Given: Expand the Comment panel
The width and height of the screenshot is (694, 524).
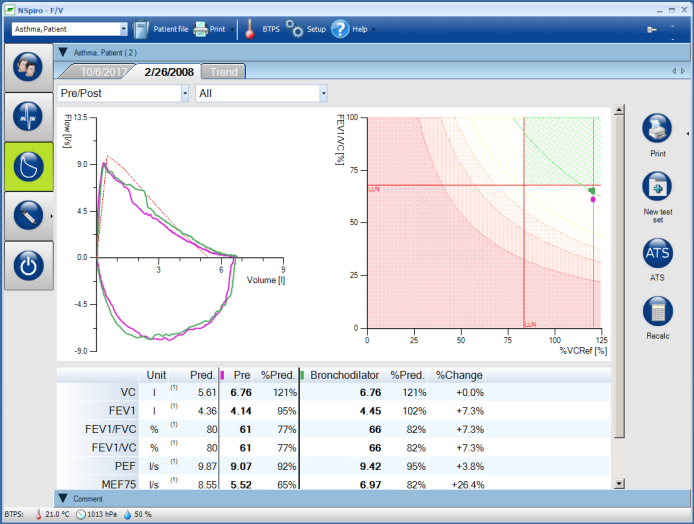Looking at the screenshot, I should (63, 498).
